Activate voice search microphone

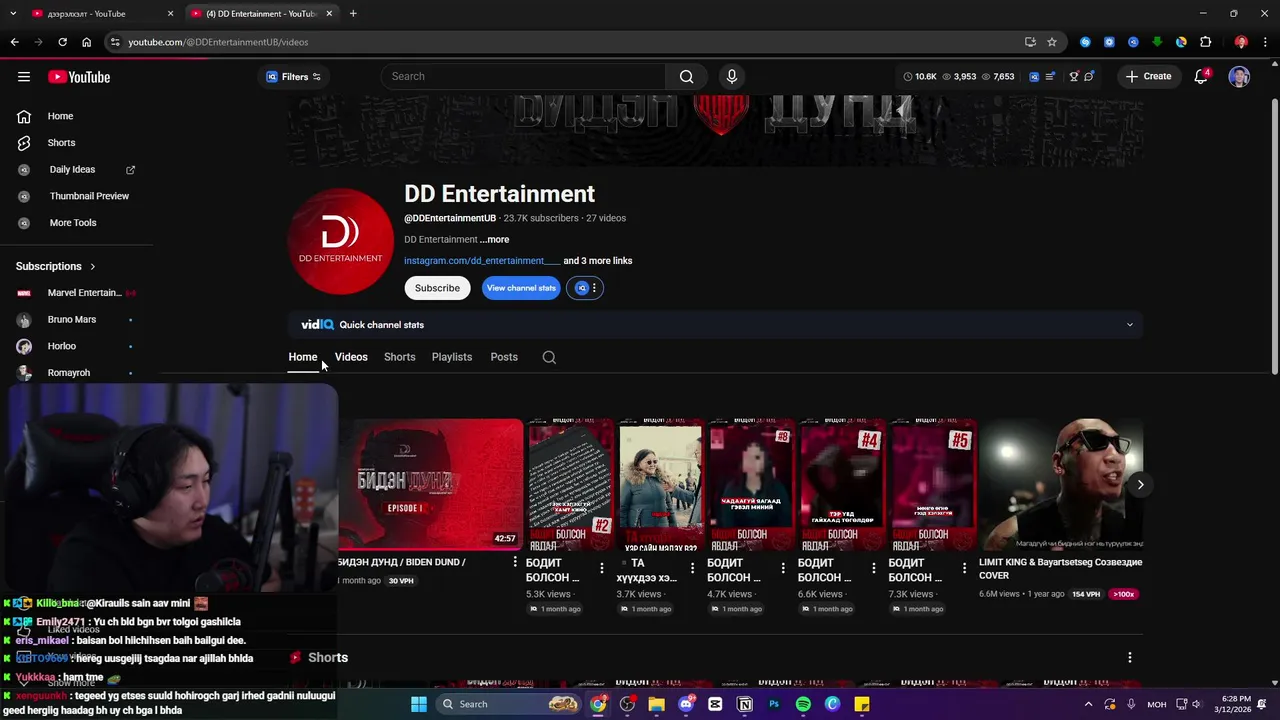pos(732,77)
